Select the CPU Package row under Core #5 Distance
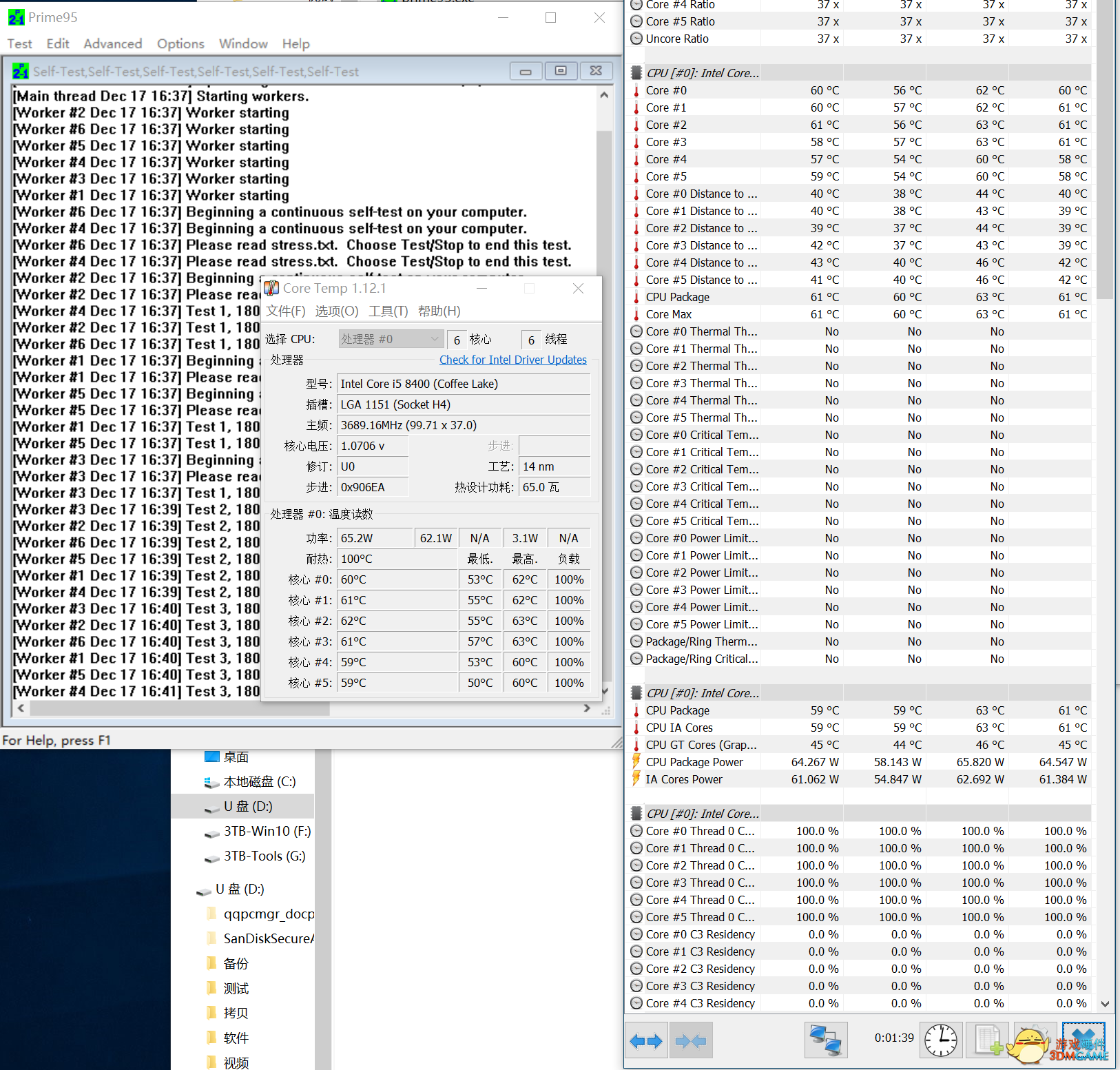Screen dimensions: 1120x1070 point(861,297)
